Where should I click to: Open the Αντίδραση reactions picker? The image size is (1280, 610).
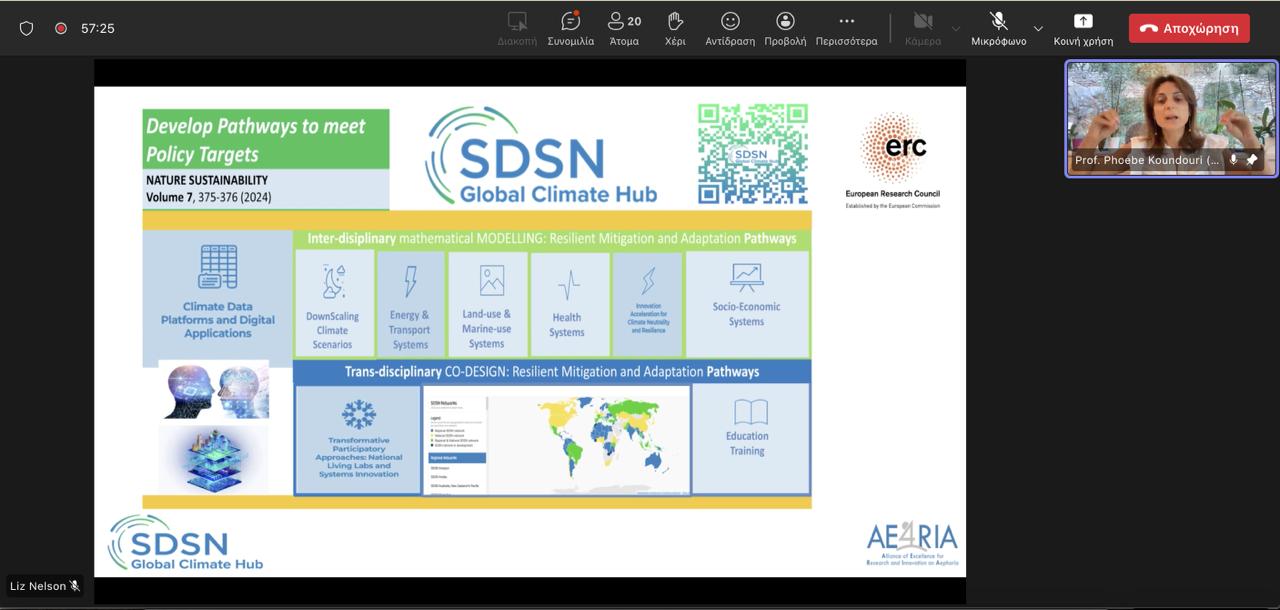730,28
